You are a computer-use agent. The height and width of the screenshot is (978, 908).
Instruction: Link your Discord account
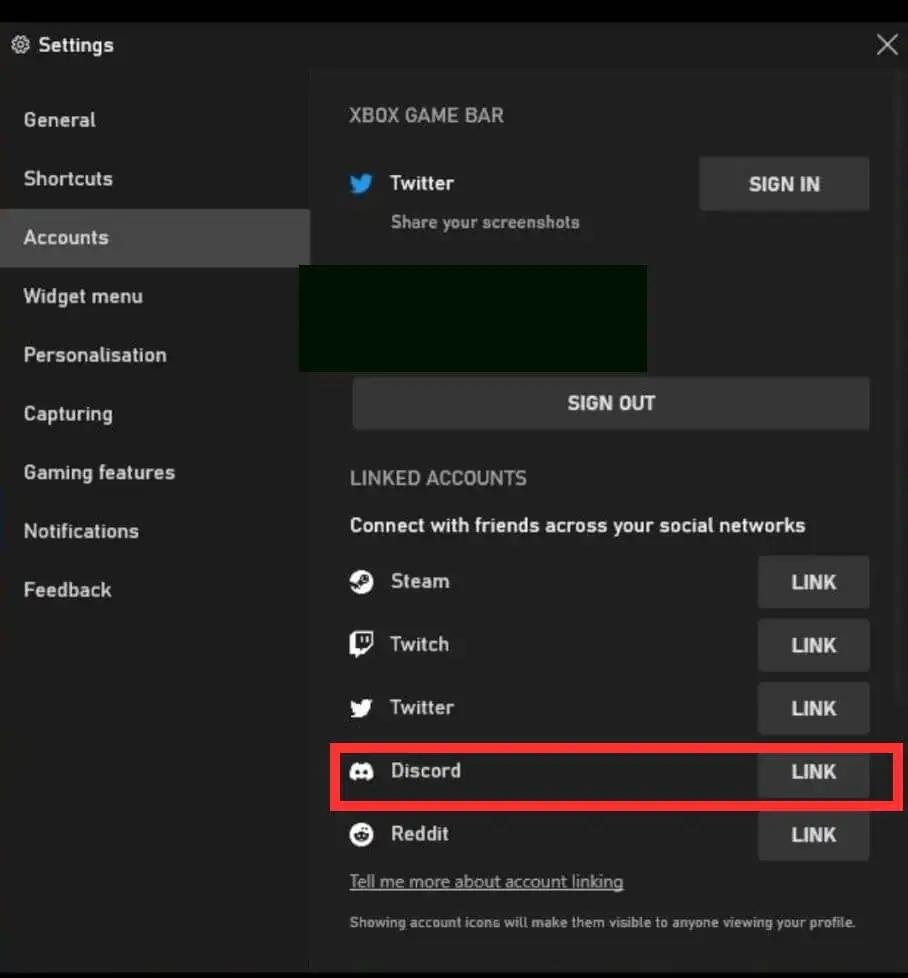(813, 772)
